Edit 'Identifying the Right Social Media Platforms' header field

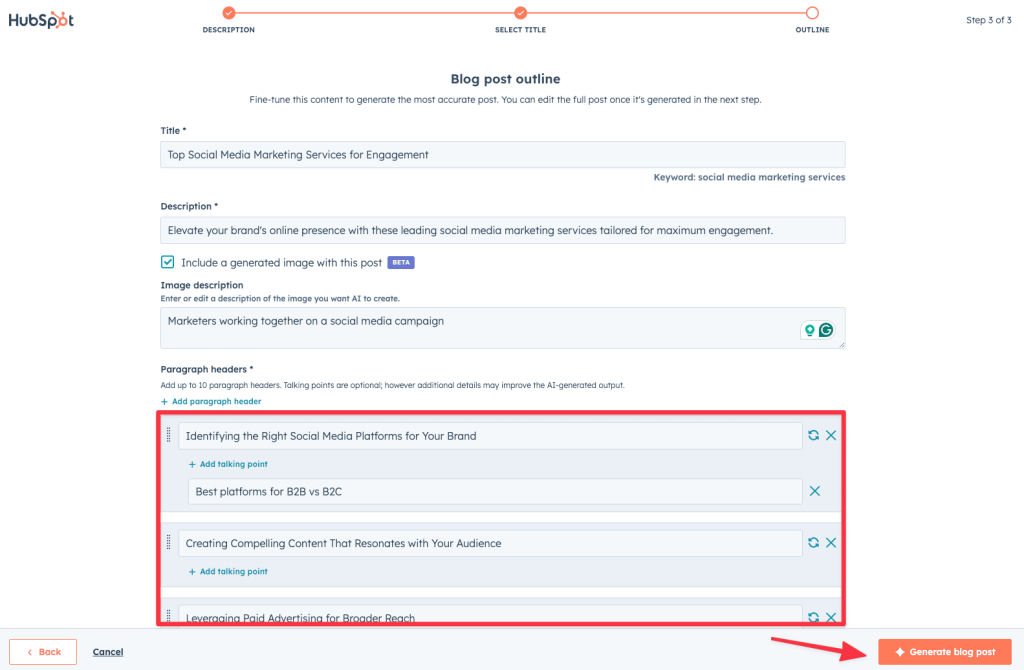[490, 436]
